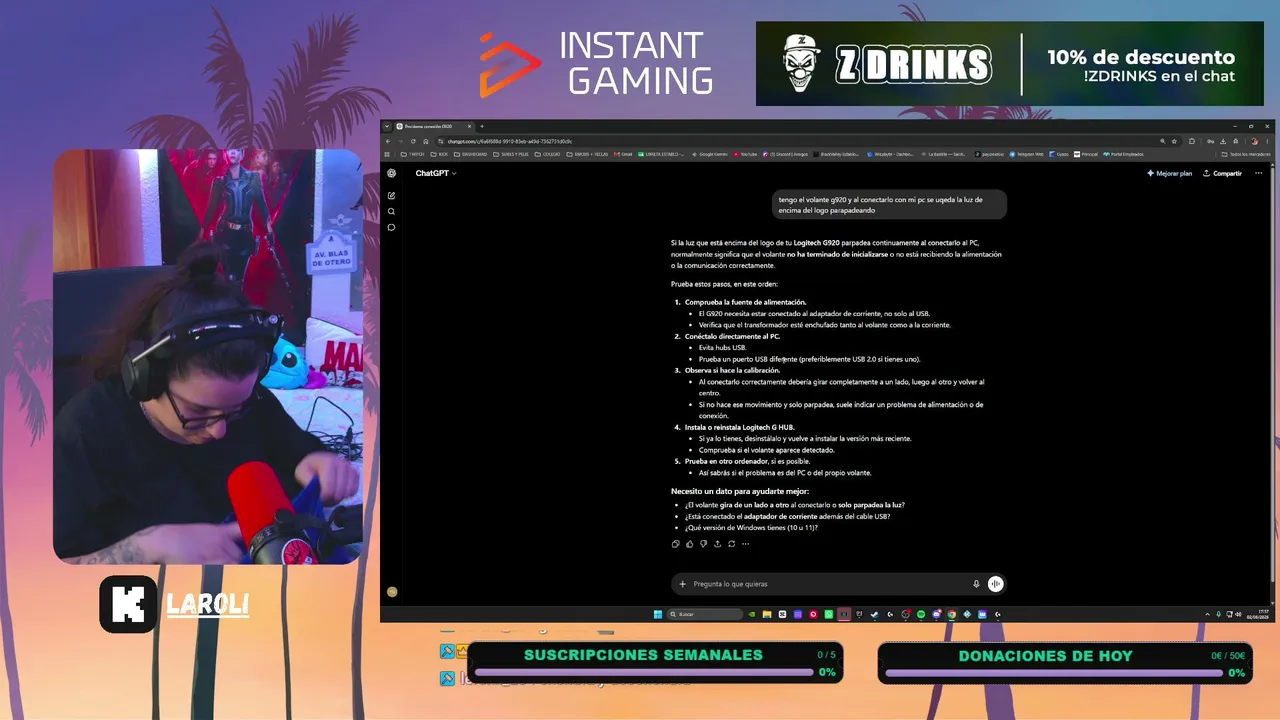Open the TWITCH bookmark folder
The height and width of the screenshot is (720, 1280).
pos(412,154)
